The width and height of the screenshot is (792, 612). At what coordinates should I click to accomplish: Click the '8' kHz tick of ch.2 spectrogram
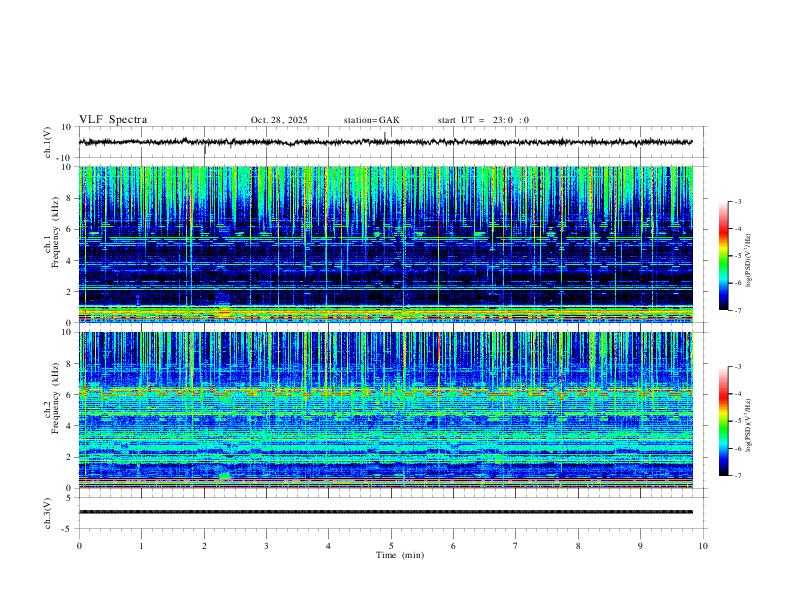pos(69,364)
